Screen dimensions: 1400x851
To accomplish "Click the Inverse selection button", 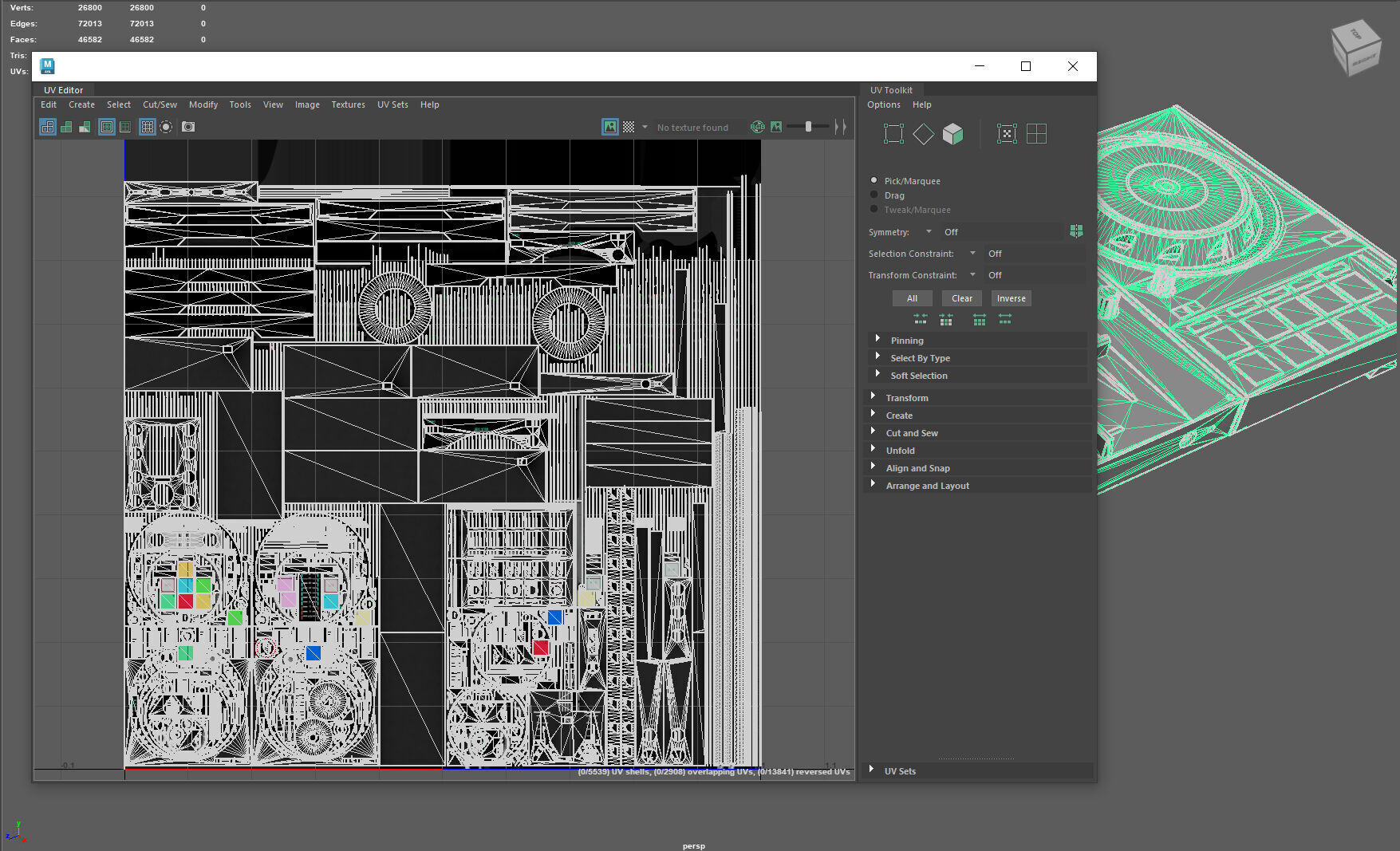I will pos(1011,298).
